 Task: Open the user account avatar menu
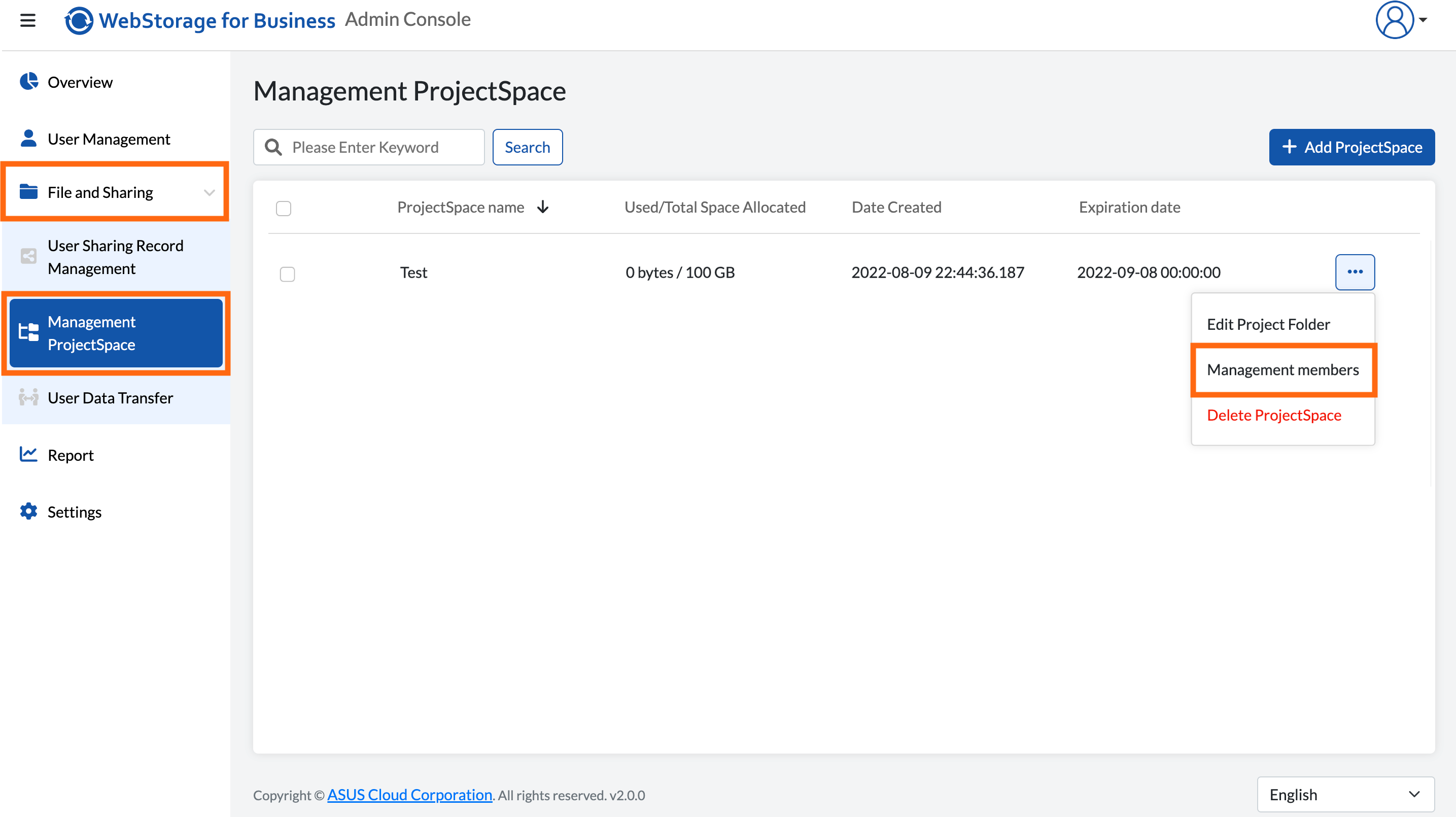(1395, 20)
